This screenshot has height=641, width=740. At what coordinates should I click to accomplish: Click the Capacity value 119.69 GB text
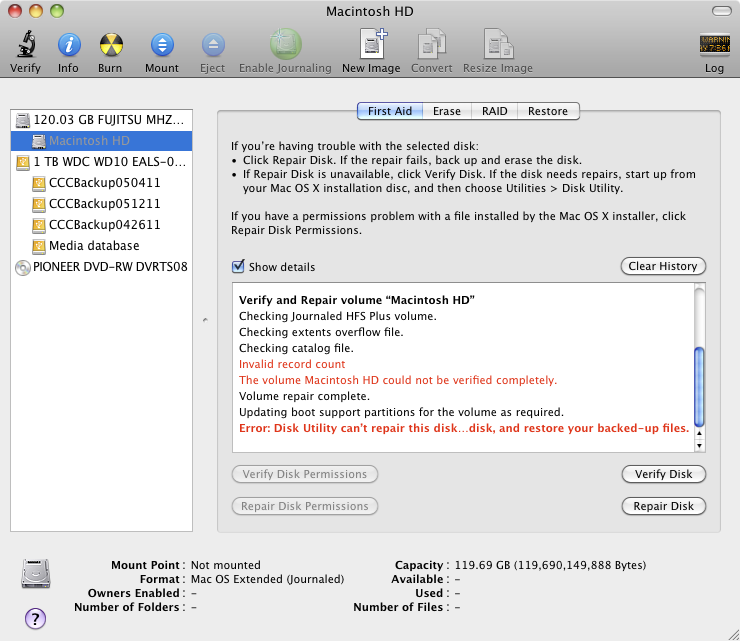tap(550, 565)
